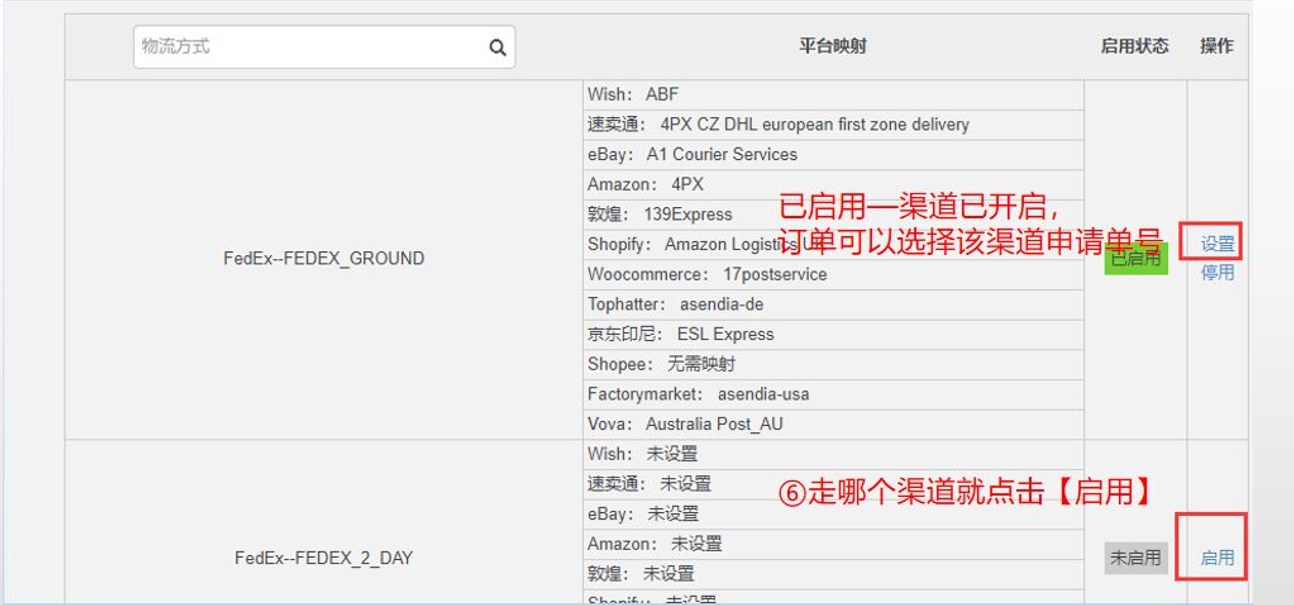Click eBay: A1 Courier Services mapping
This screenshot has width=1294, height=605.
833,155
